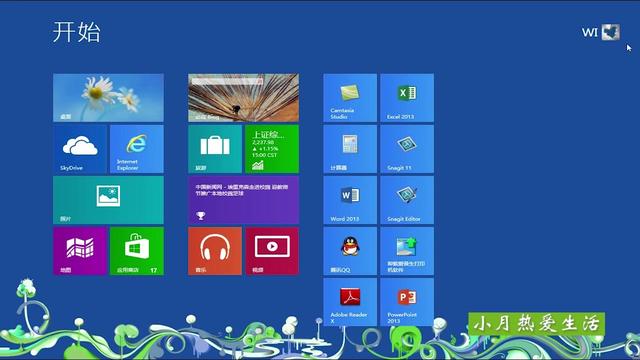
Task: Launch PowerPoint 2013
Action: 407,302
